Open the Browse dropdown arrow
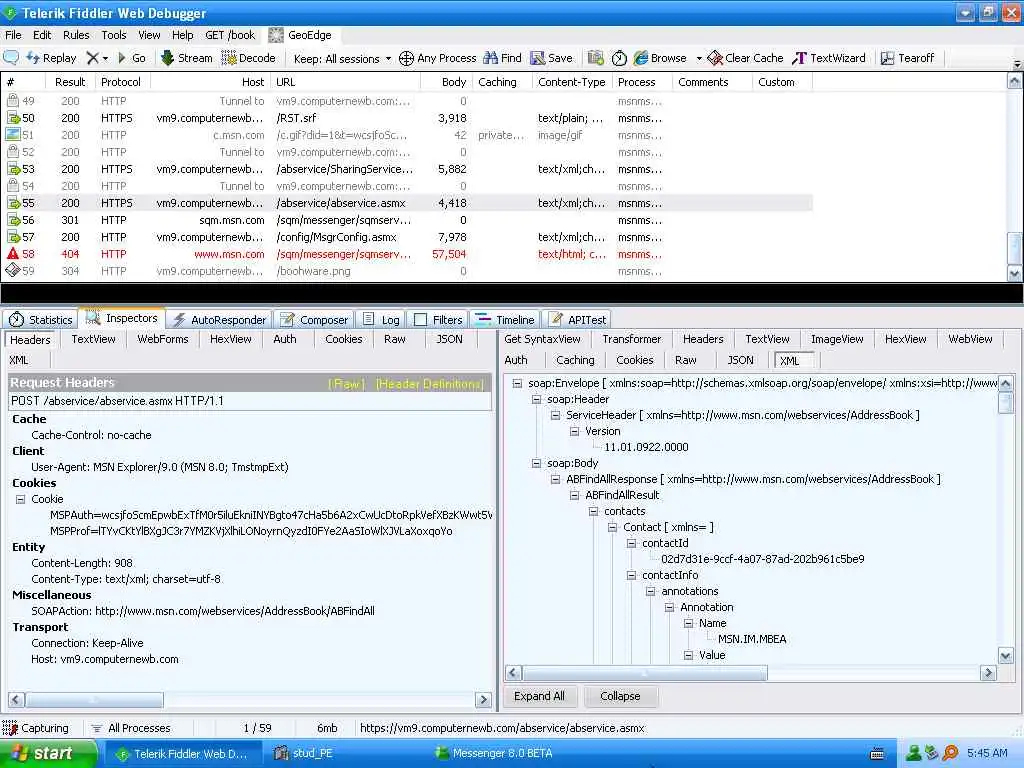The width and height of the screenshot is (1024, 768). click(x=699, y=58)
